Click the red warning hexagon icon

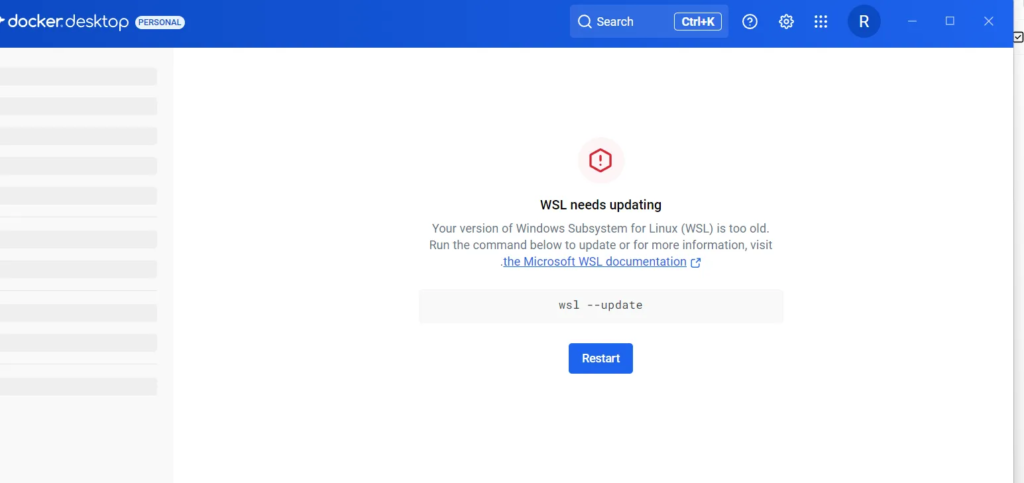point(600,160)
